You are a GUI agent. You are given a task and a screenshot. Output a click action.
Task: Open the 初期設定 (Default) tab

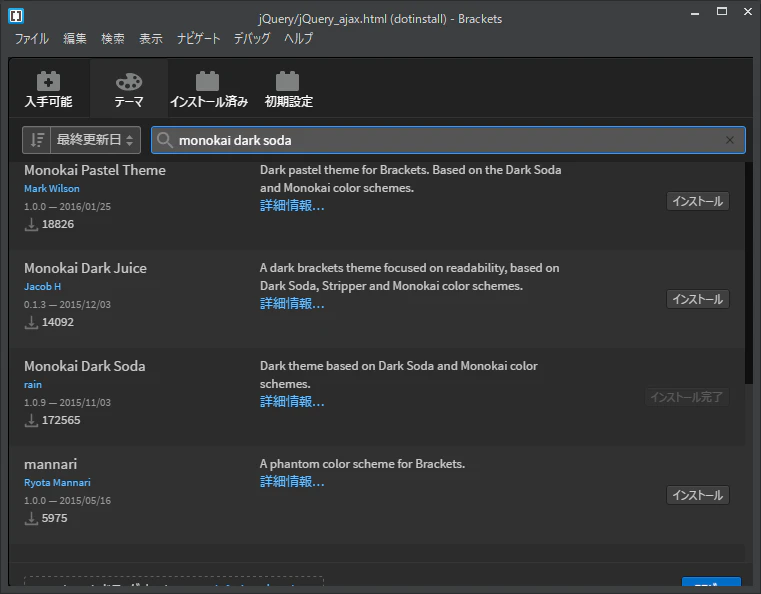click(288, 89)
